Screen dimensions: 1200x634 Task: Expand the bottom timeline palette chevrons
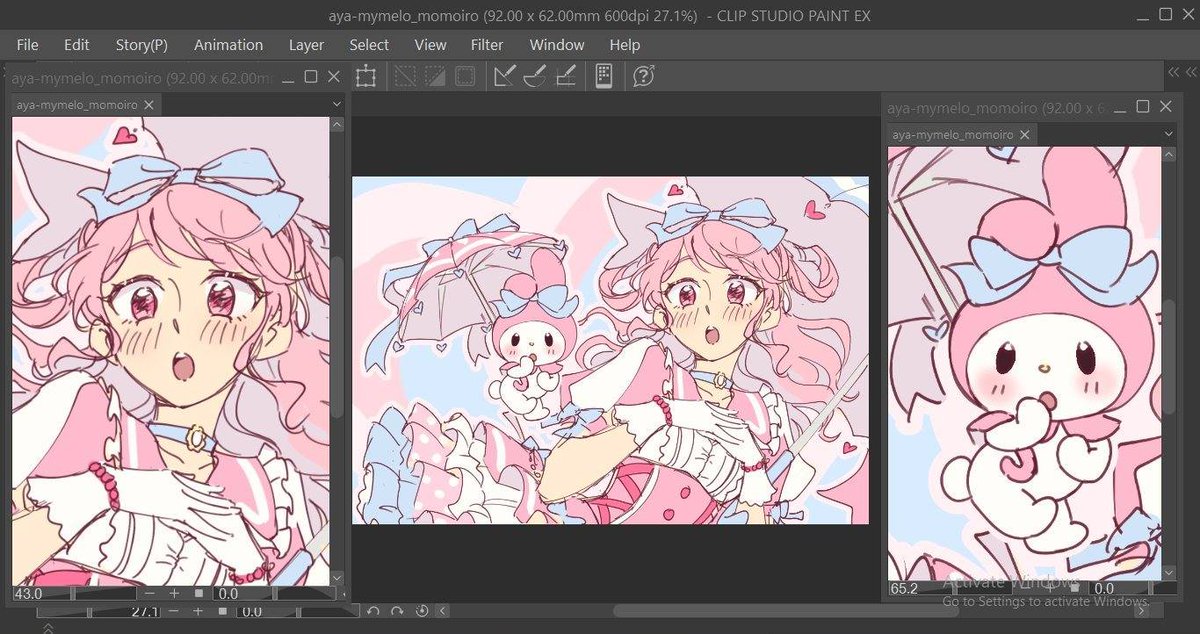tap(46, 627)
